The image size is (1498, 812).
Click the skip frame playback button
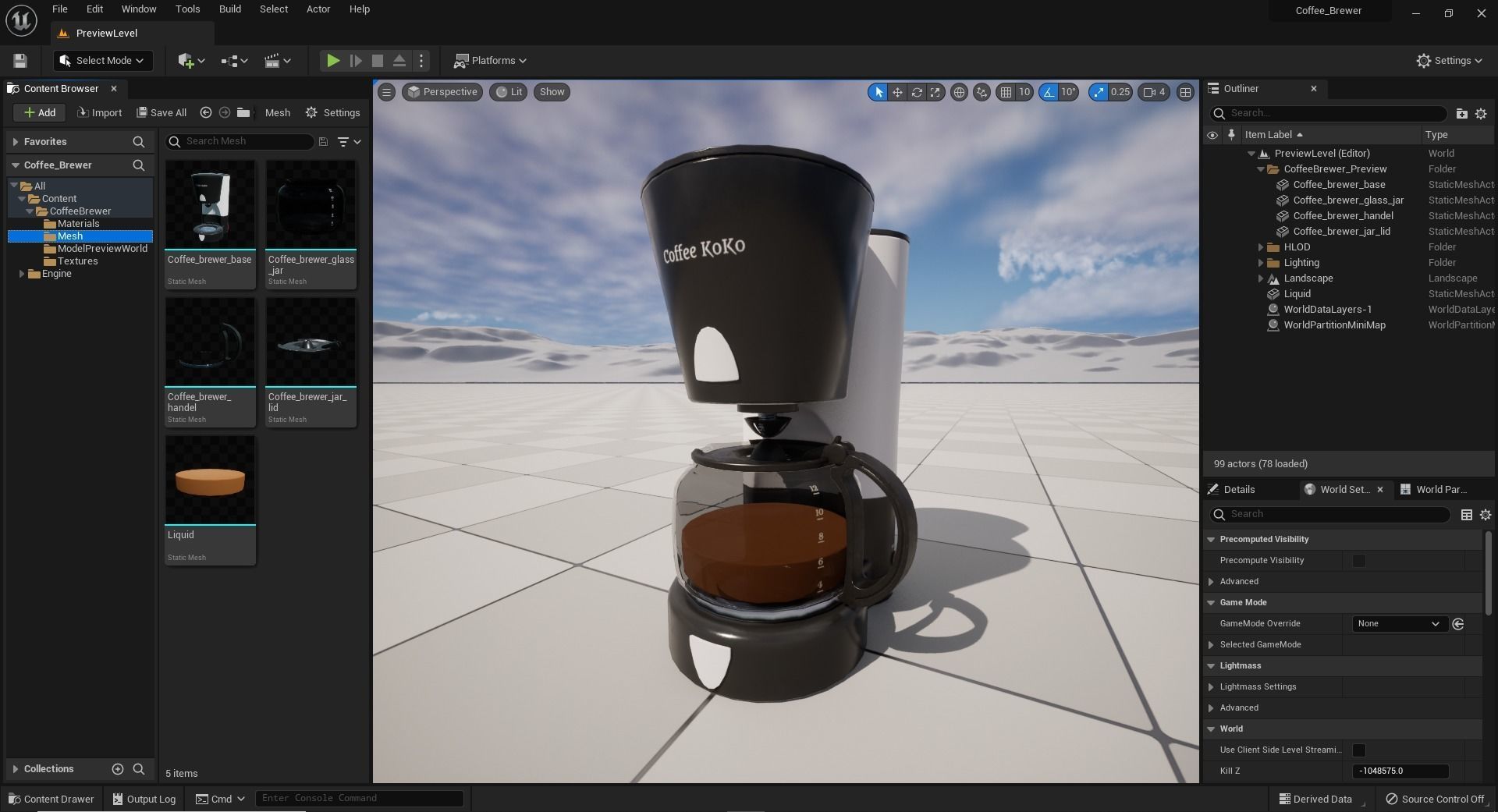(x=356, y=61)
